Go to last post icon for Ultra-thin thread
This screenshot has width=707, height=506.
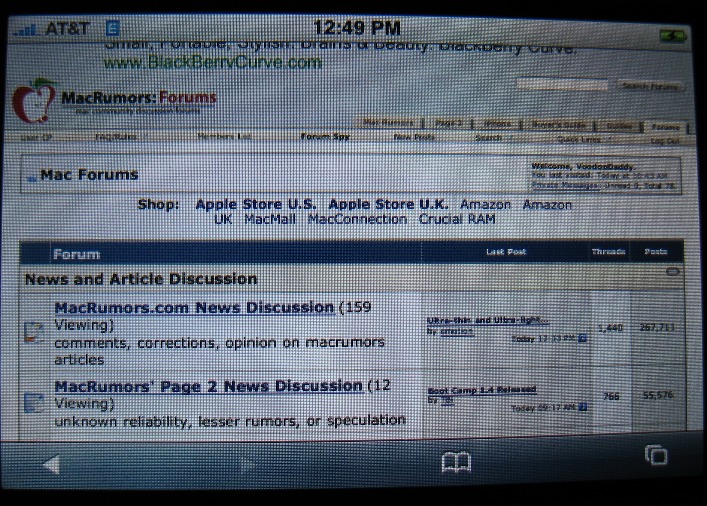click(x=582, y=338)
